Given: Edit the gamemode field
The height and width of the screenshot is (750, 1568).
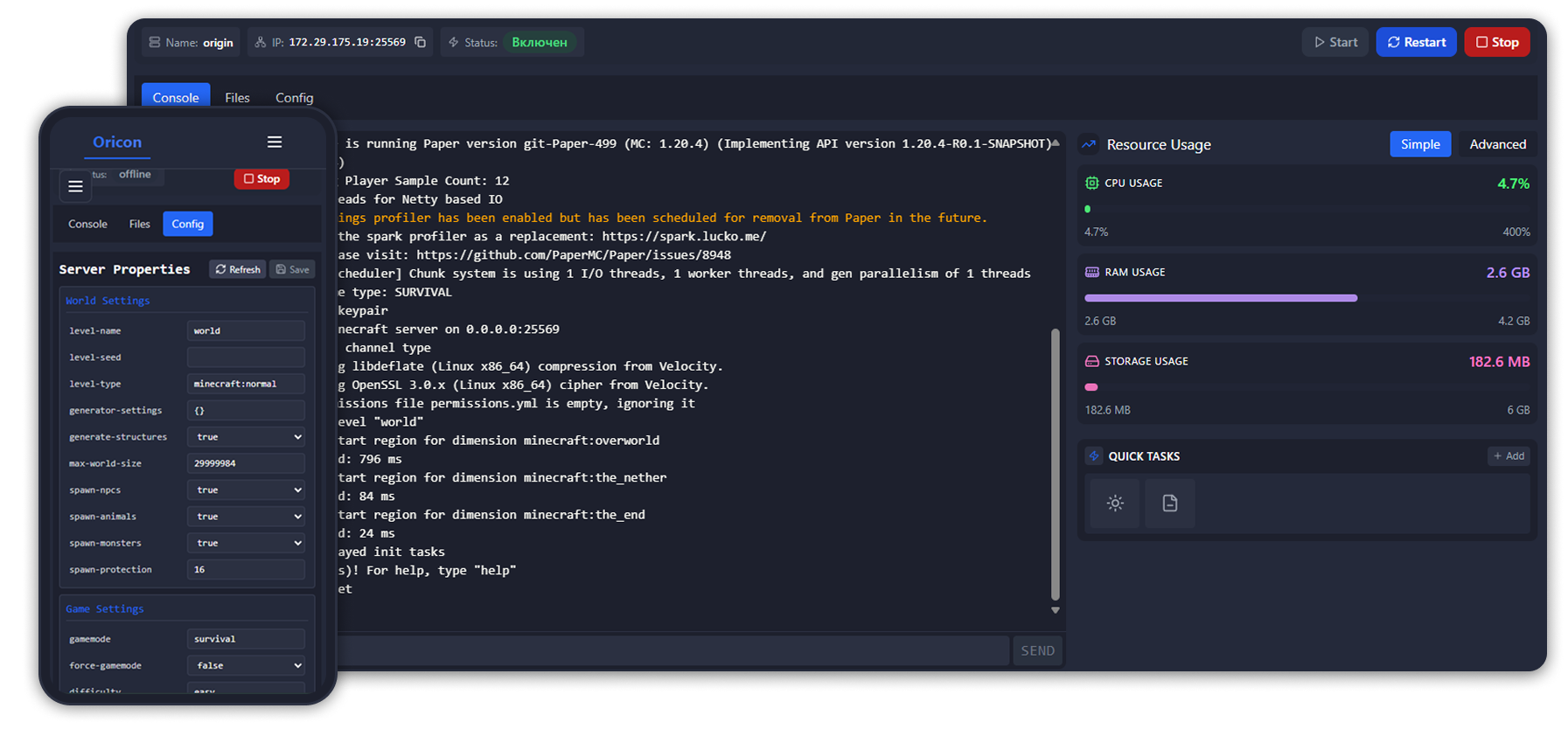Looking at the screenshot, I should (x=246, y=639).
